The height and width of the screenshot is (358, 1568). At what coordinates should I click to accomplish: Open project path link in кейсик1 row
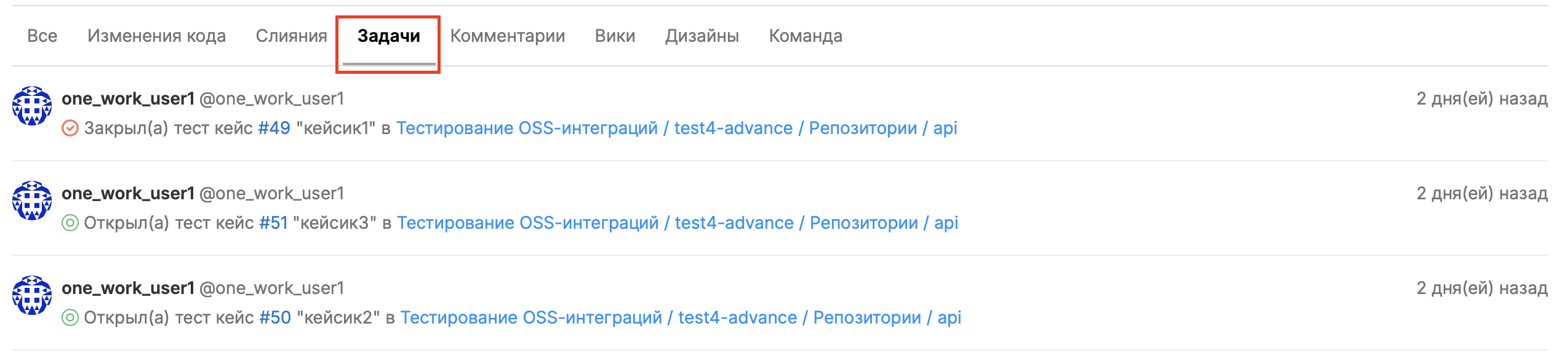point(676,129)
